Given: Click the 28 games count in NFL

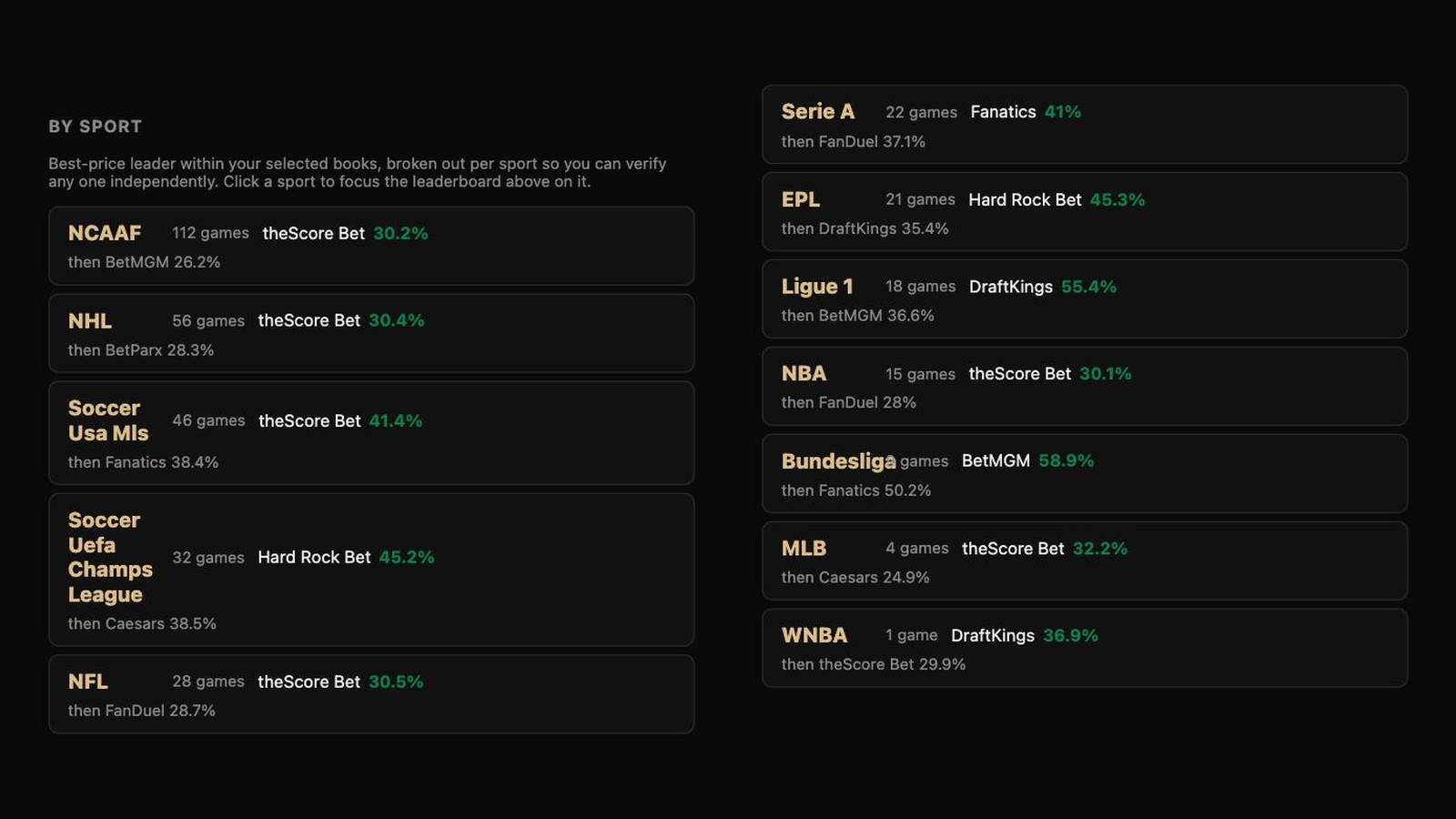Looking at the screenshot, I should point(208,682).
